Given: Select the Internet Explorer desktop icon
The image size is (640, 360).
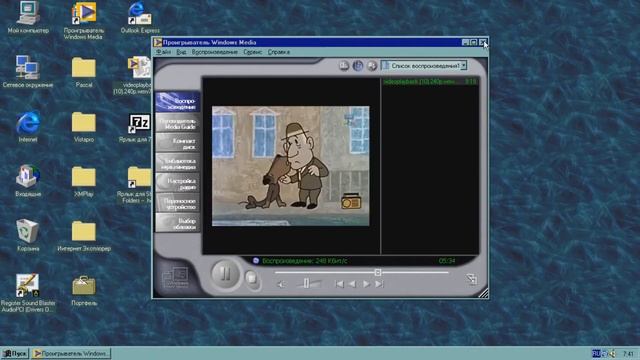Looking at the screenshot, I should (x=28, y=127).
